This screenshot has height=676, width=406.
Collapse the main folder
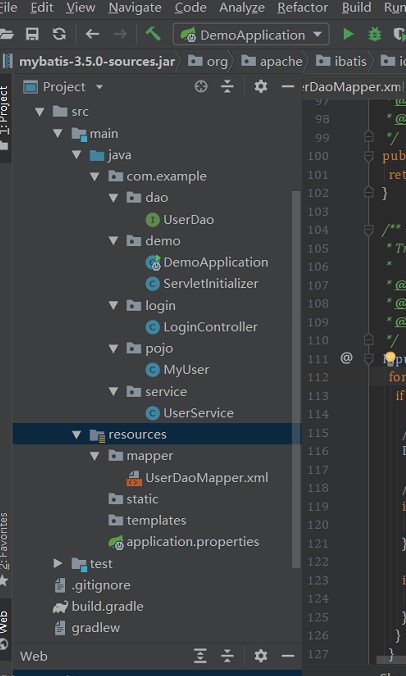(x=58, y=133)
